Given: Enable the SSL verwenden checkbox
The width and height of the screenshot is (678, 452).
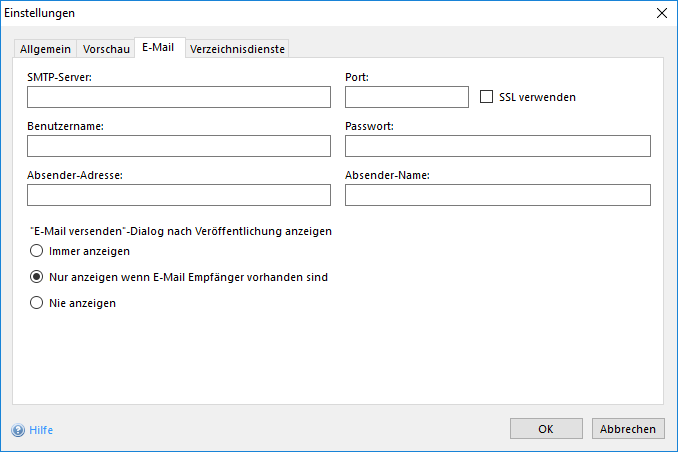Looking at the screenshot, I should pos(487,97).
